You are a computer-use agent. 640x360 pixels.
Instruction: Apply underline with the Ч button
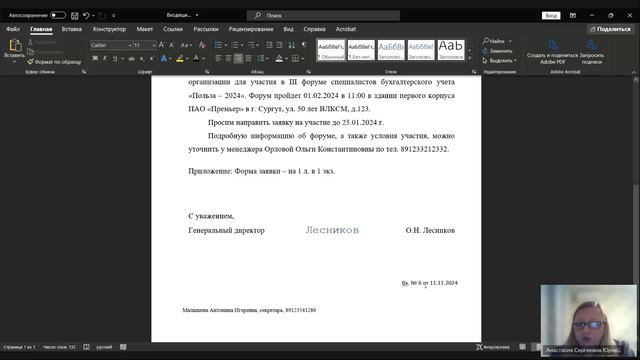[115, 58]
